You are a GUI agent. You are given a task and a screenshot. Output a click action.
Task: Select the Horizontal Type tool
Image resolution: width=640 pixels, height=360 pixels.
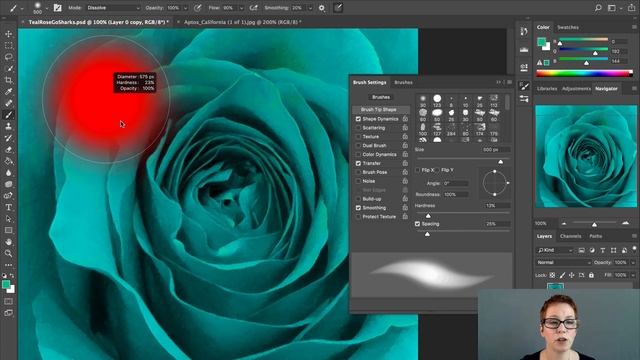[x=9, y=207]
